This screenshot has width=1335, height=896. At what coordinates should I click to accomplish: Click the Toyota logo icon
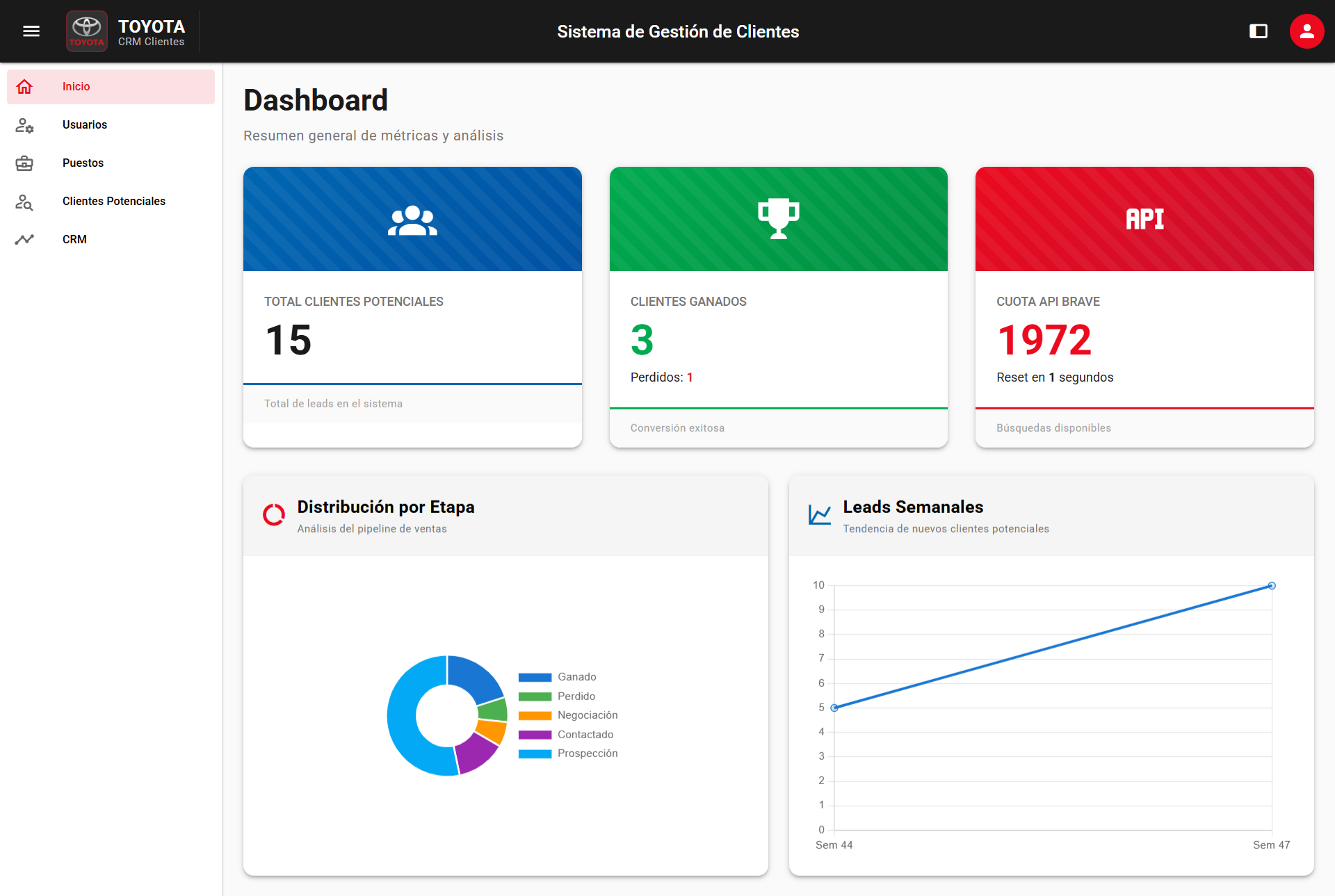(87, 31)
